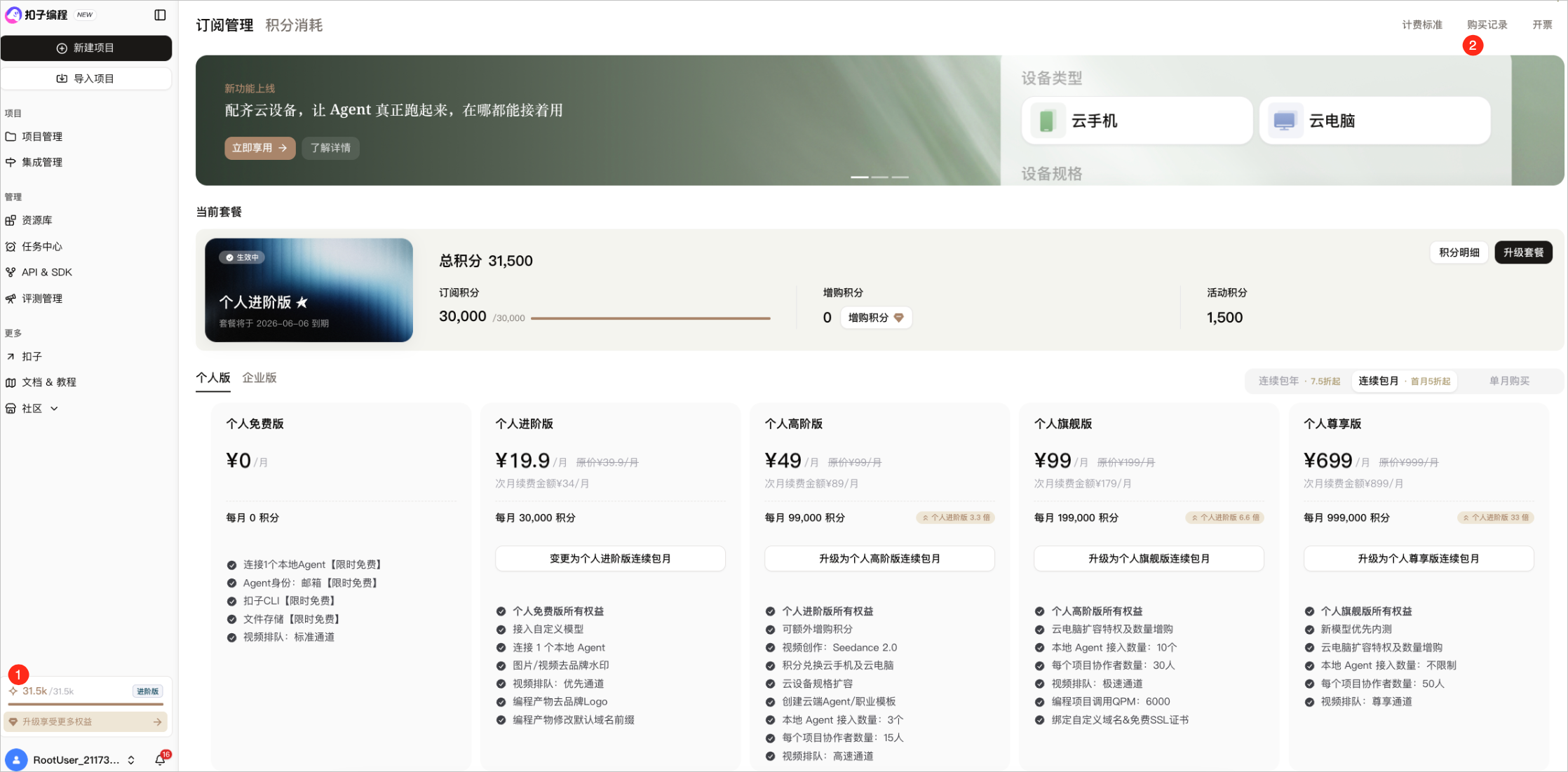Image resolution: width=1568 pixels, height=772 pixels.
Task: Open 文档 & 教程 link
Action: tap(49, 382)
